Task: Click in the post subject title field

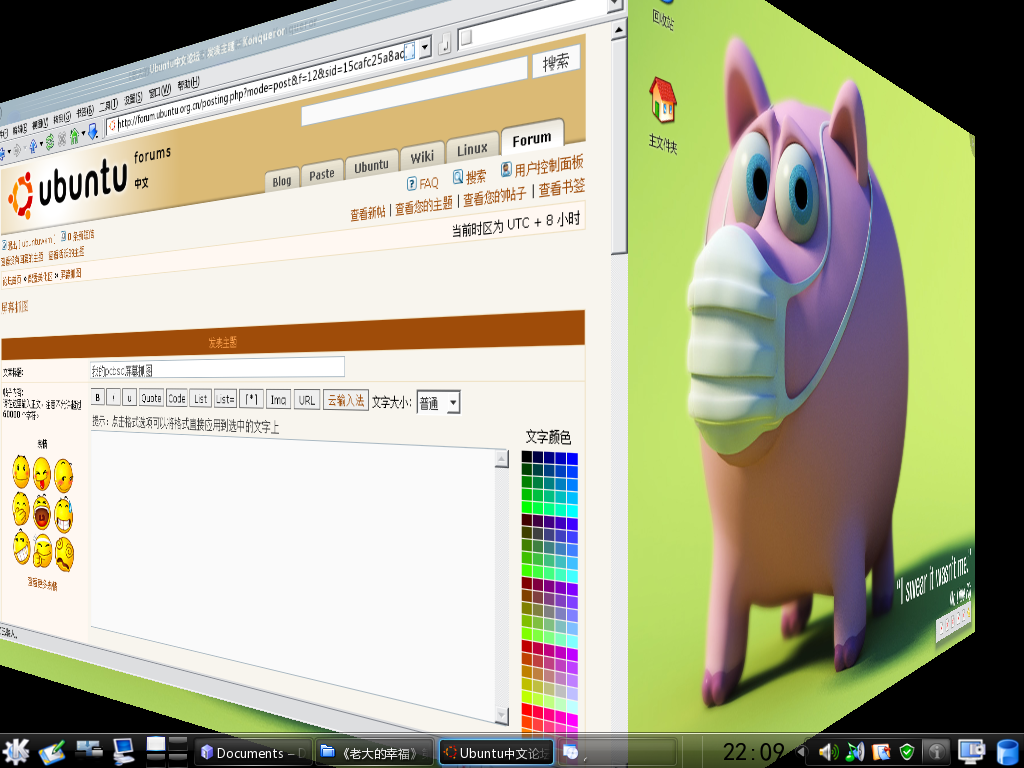Action: pos(217,369)
